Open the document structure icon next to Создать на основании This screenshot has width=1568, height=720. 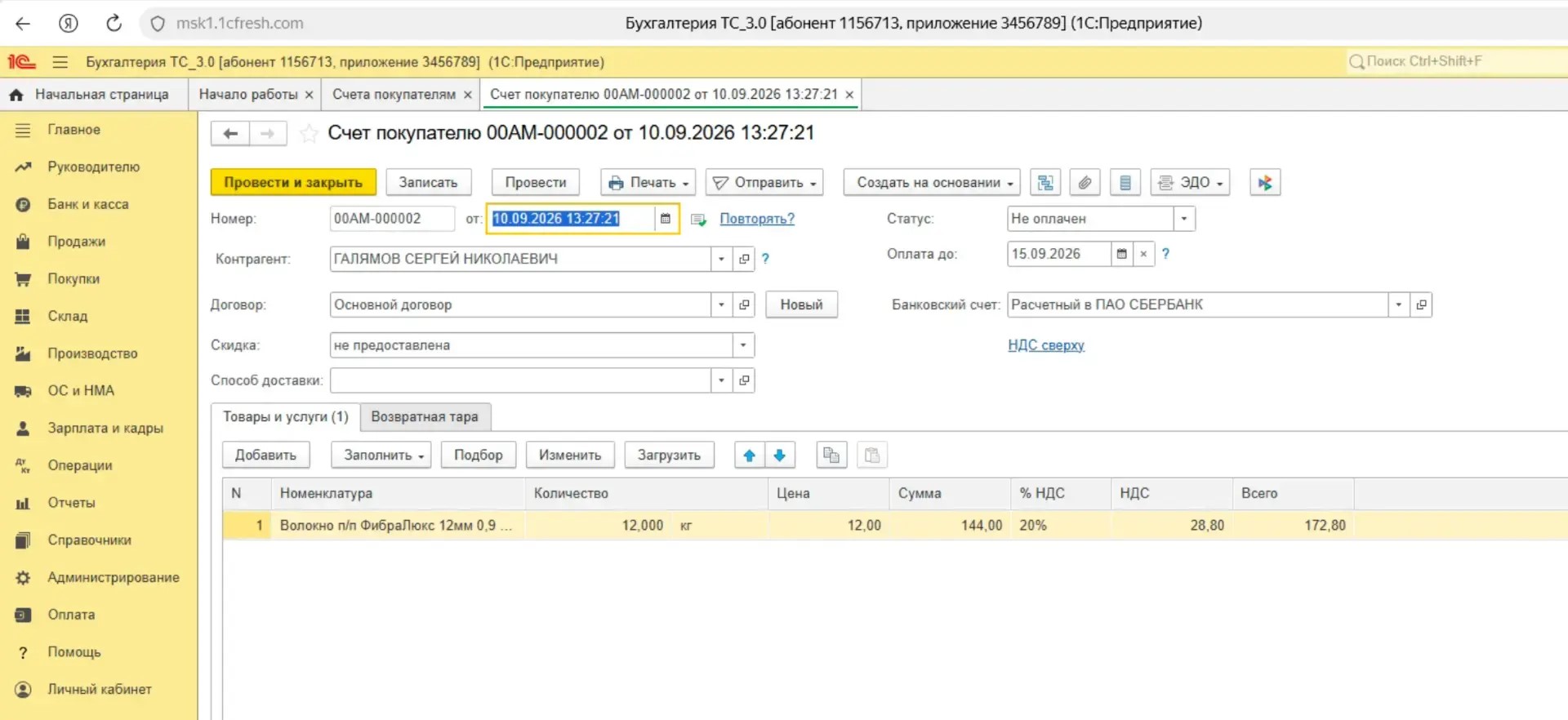(x=1045, y=183)
